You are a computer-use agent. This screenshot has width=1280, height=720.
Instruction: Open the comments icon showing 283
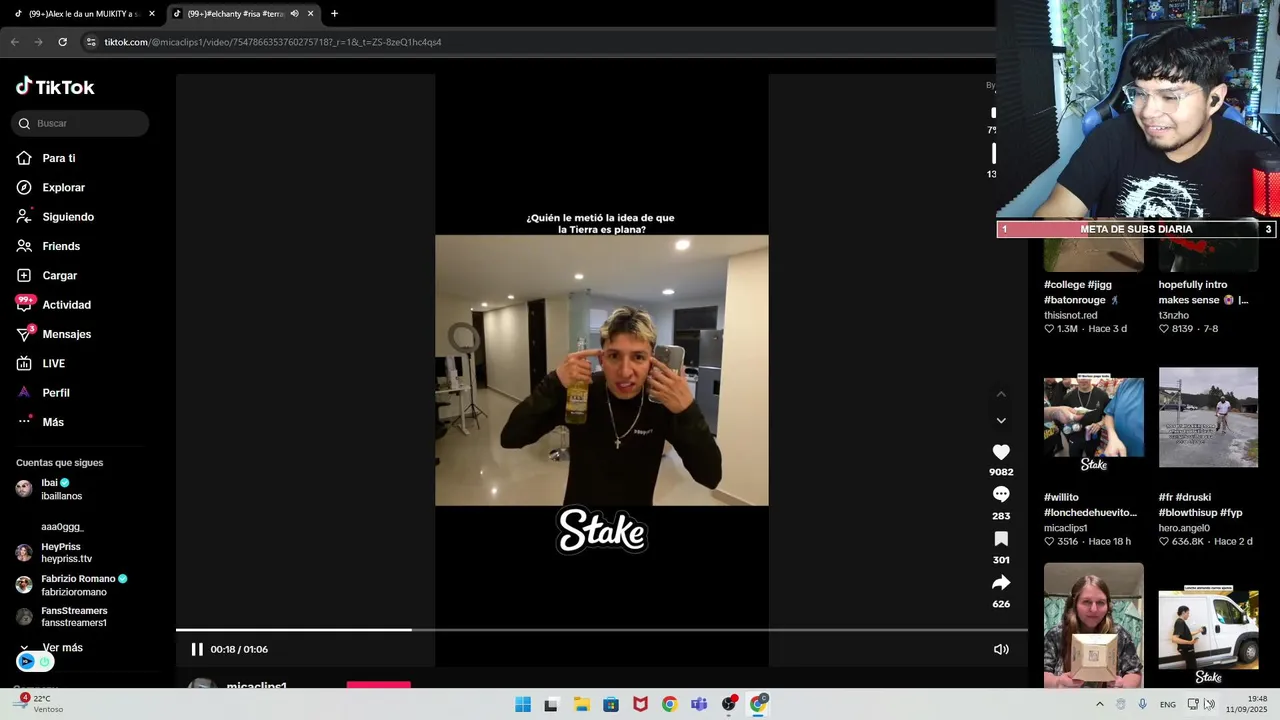click(1001, 495)
